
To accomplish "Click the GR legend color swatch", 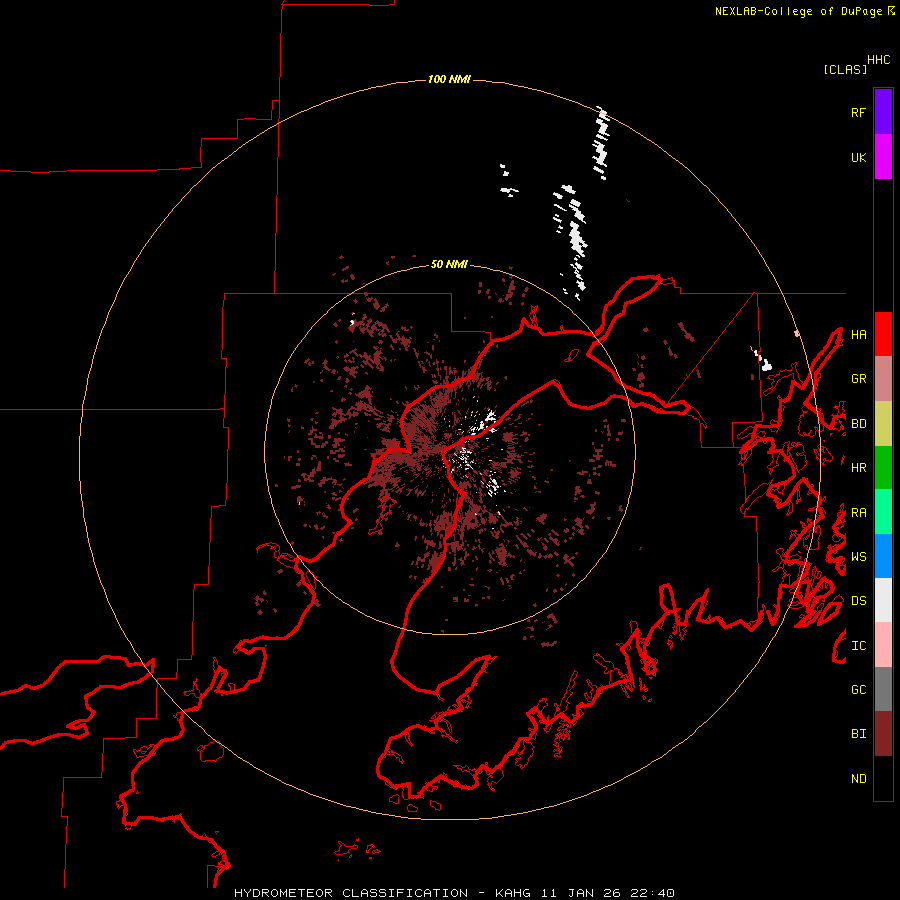I will (x=883, y=378).
